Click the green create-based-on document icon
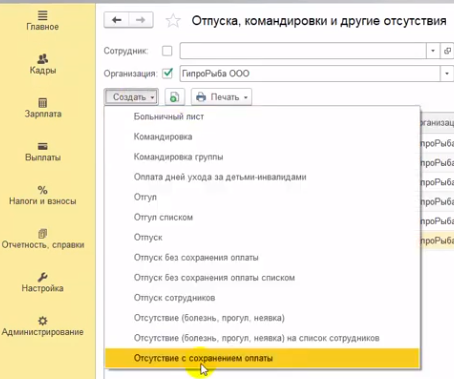 pyautogui.click(x=174, y=97)
